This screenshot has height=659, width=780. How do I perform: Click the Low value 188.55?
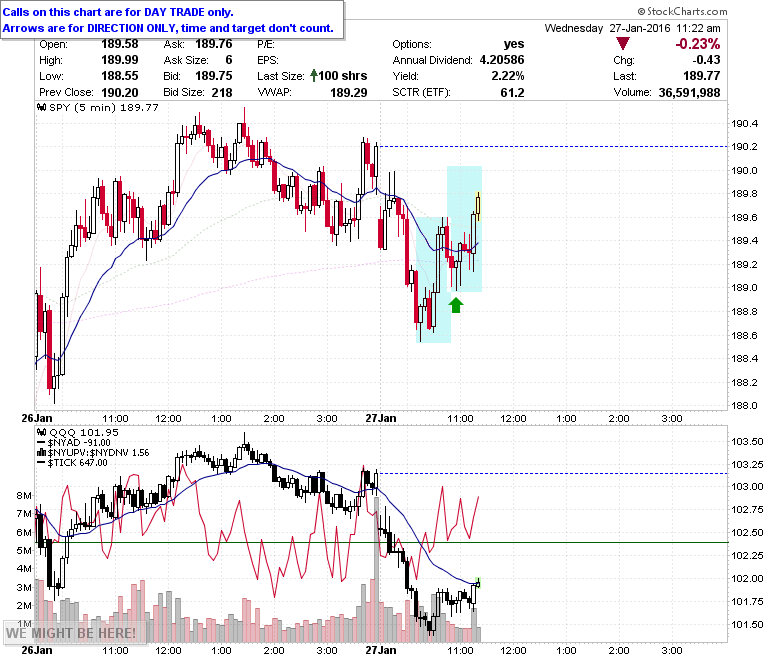click(120, 76)
